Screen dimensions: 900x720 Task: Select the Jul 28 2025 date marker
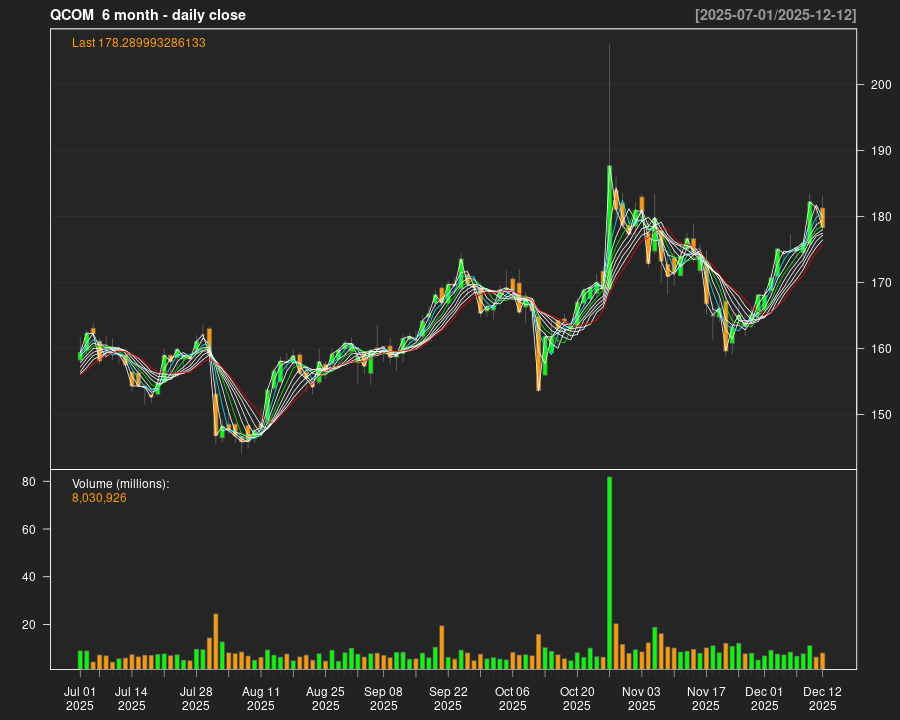click(196, 698)
